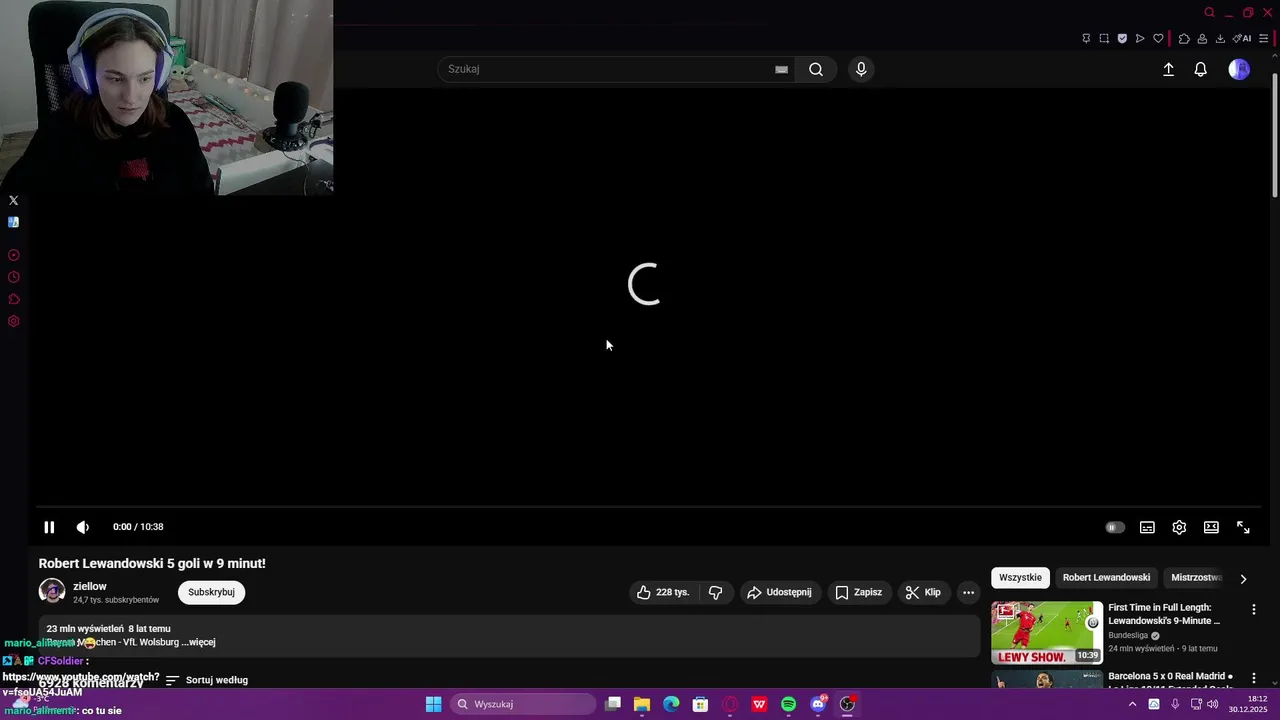
Task: Pause the YouTube video
Action: click(x=49, y=527)
